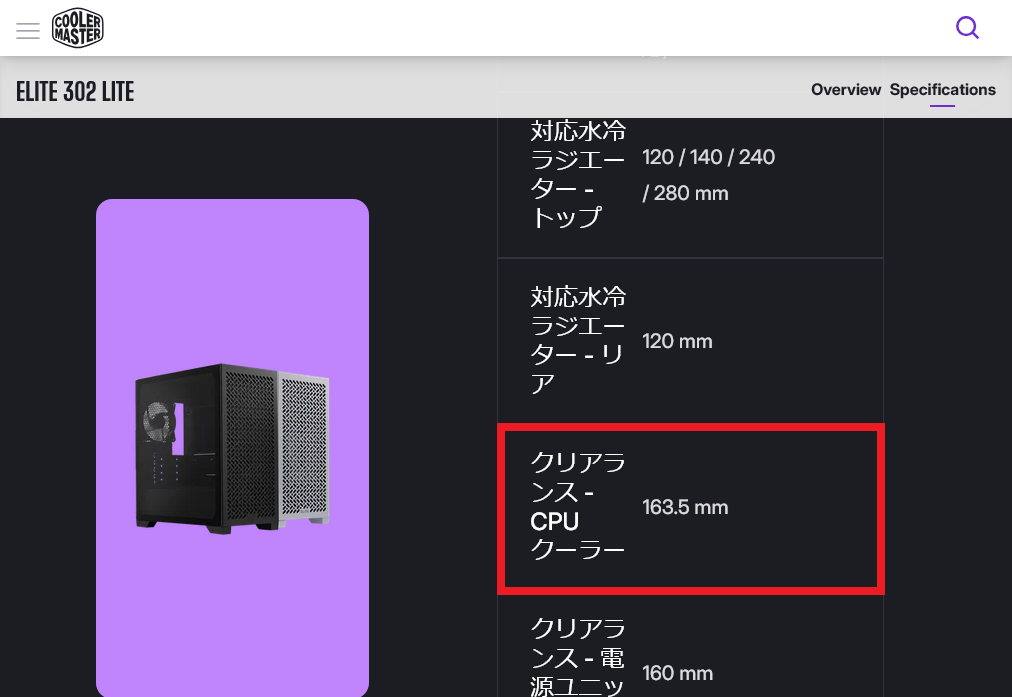Click the 160 mm power supply value

pos(677,673)
